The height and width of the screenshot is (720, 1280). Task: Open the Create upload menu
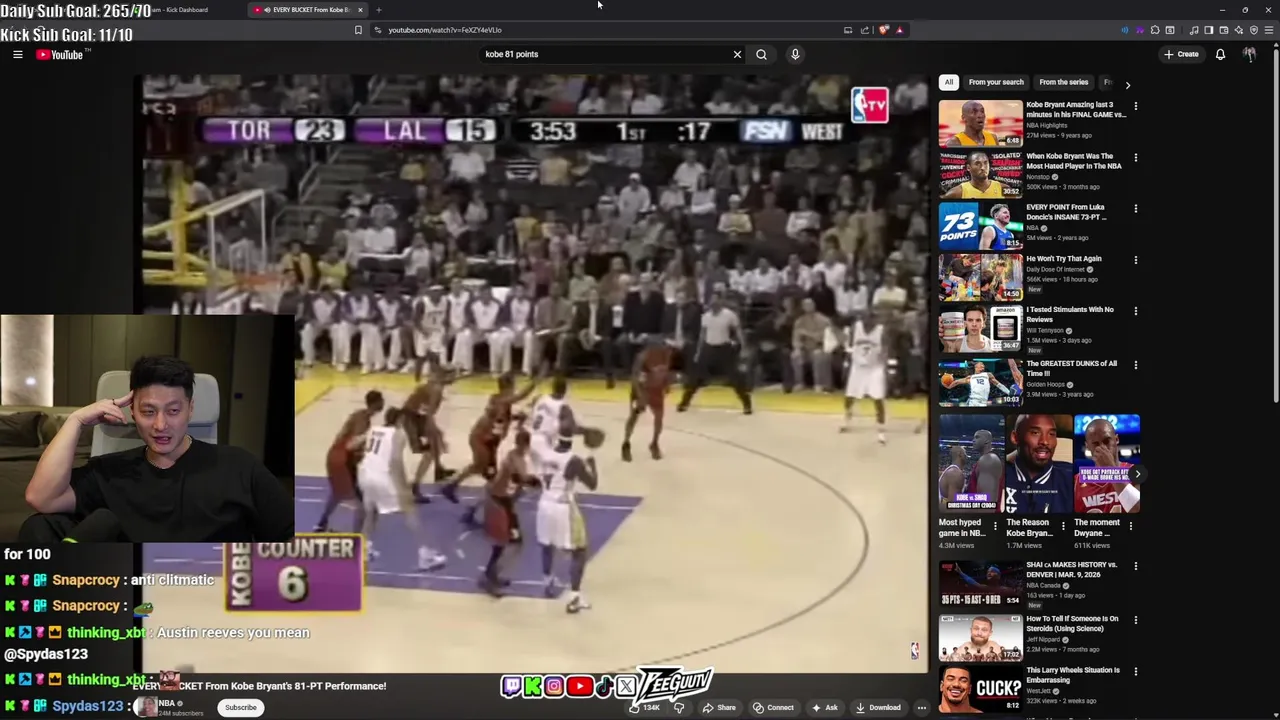tap(1181, 54)
